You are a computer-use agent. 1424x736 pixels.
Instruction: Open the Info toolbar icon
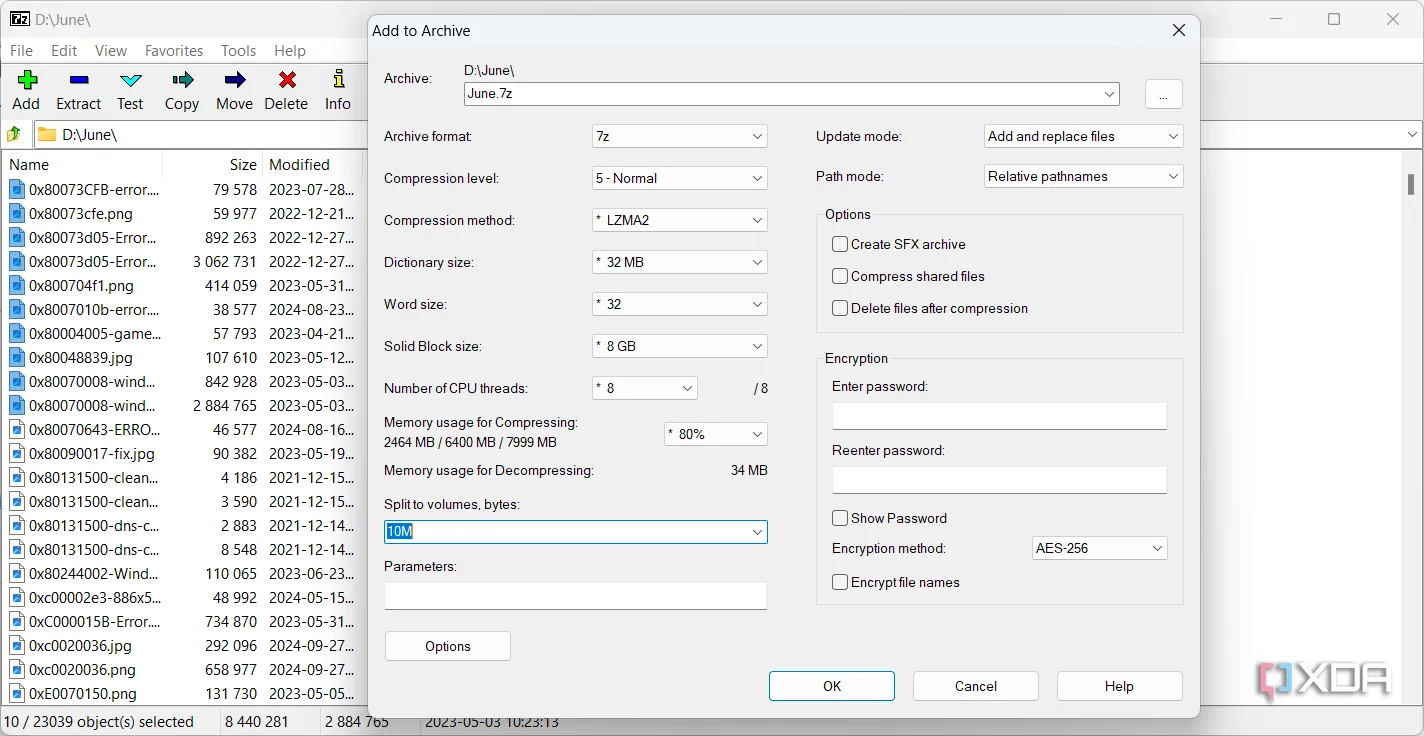coord(338,81)
